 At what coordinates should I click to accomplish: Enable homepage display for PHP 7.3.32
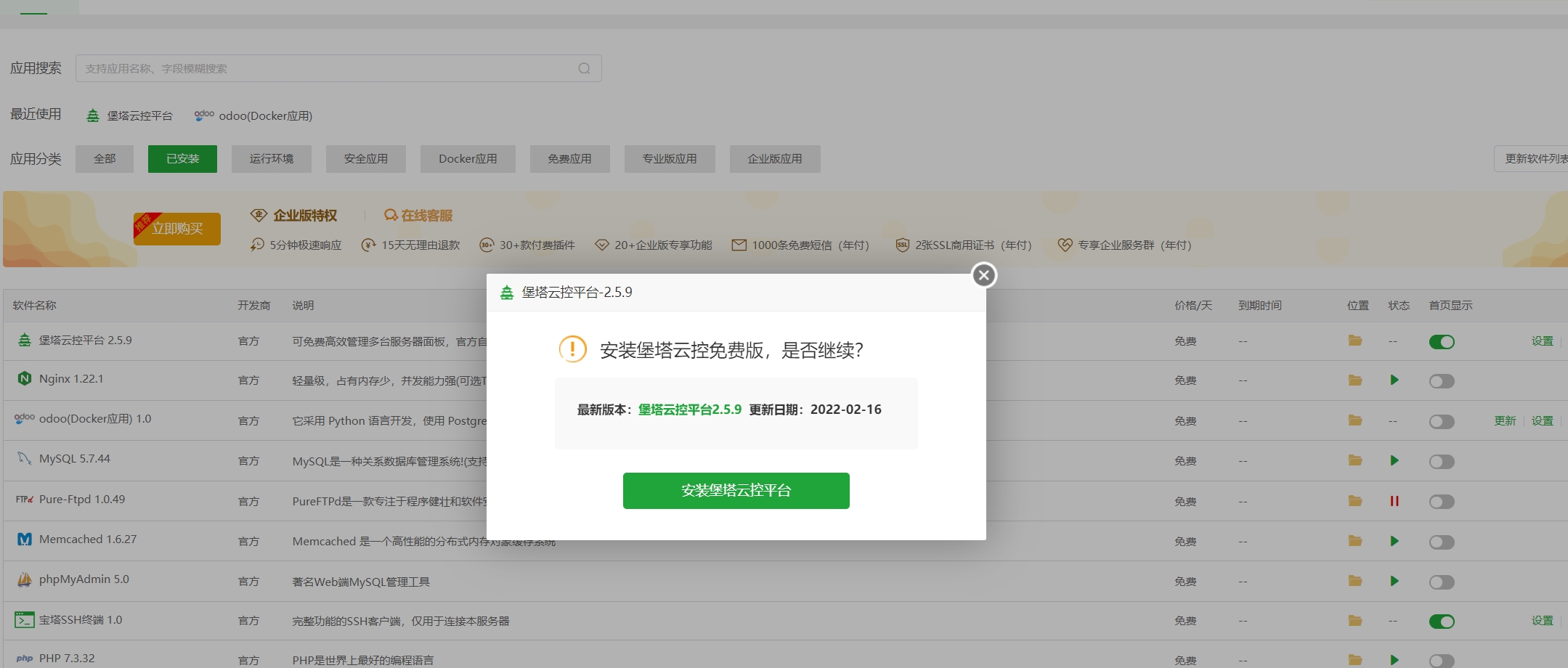[1442, 661]
